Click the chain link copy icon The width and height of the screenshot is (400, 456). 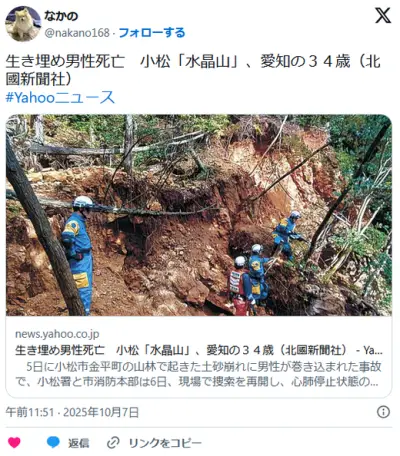tap(113, 443)
